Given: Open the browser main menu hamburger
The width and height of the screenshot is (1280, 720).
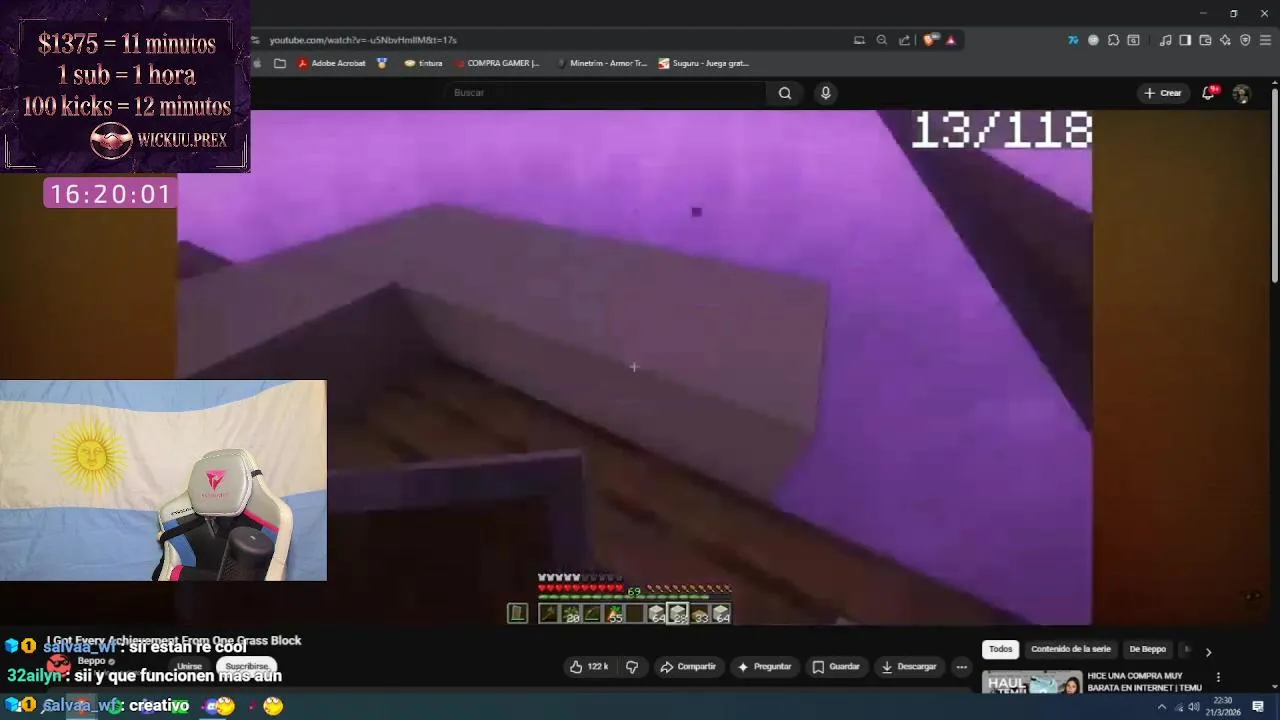Looking at the screenshot, I should click(1266, 40).
